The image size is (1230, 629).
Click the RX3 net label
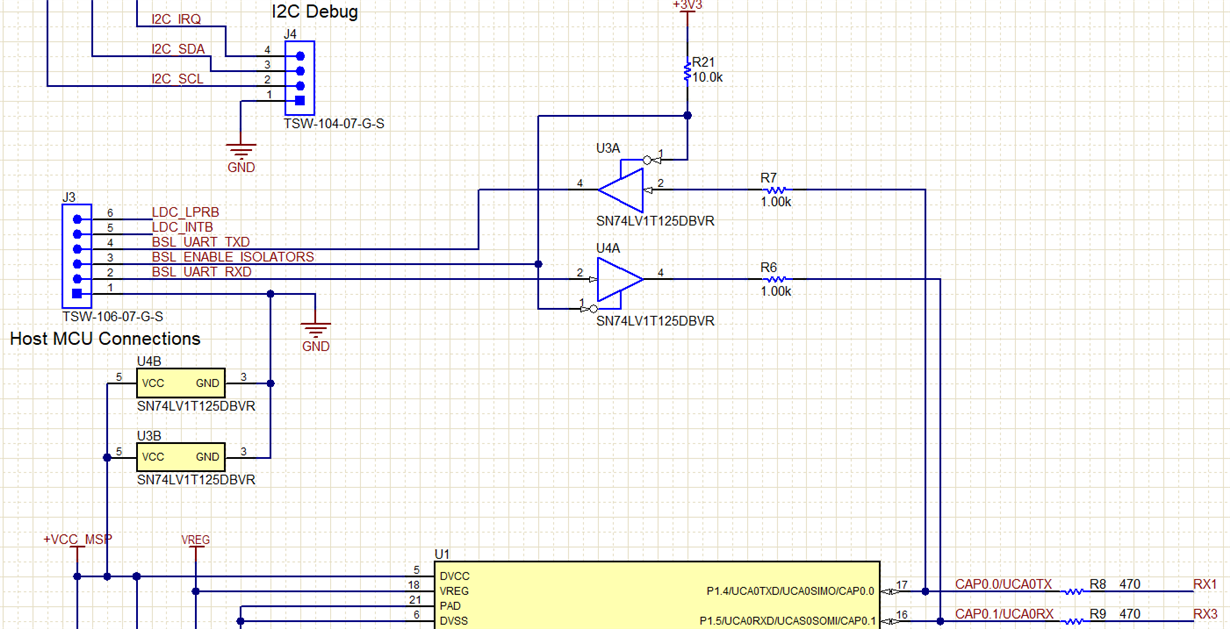1205,614
